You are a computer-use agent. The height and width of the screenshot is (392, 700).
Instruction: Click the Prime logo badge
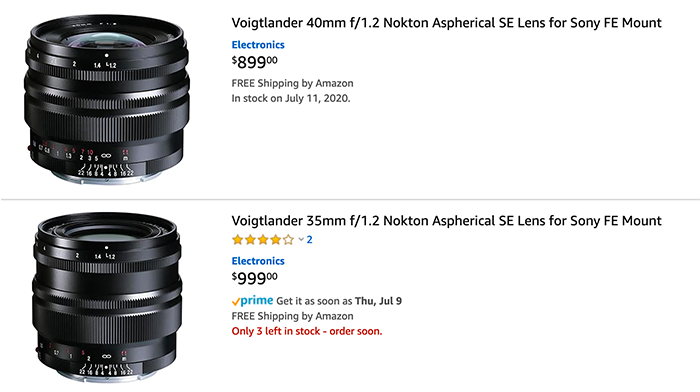(x=252, y=301)
